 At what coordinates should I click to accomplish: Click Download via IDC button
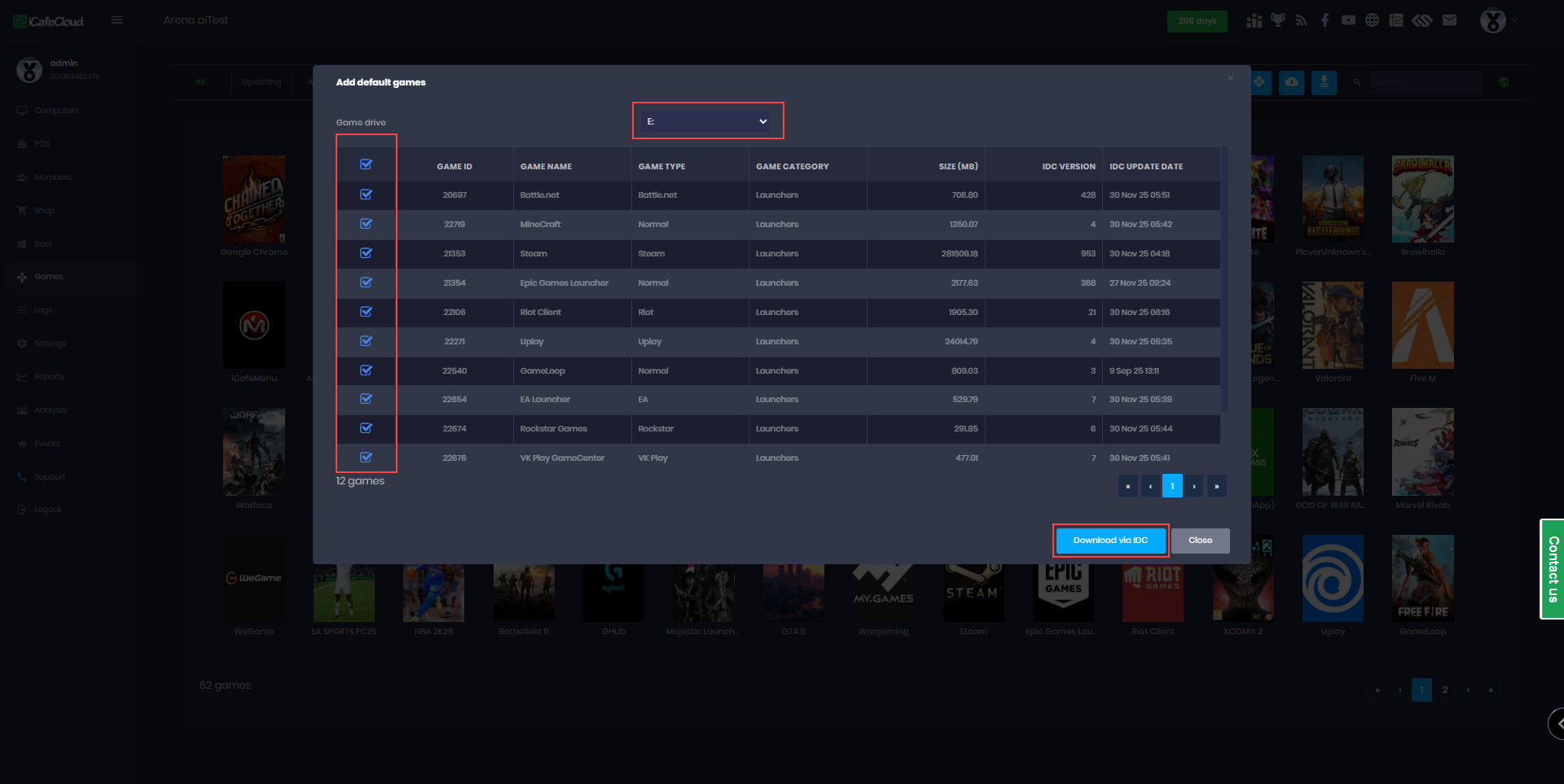point(1109,541)
